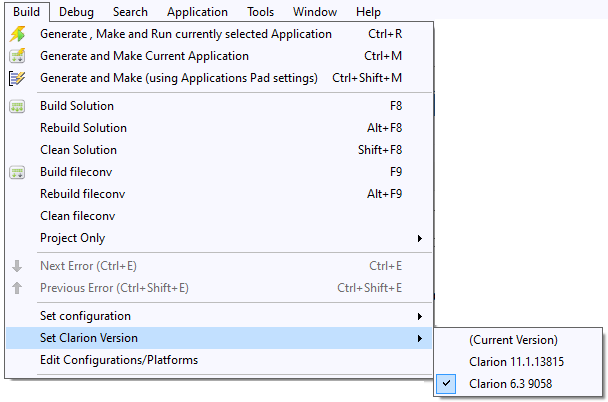Click the Build Solution icon

click(x=17, y=106)
